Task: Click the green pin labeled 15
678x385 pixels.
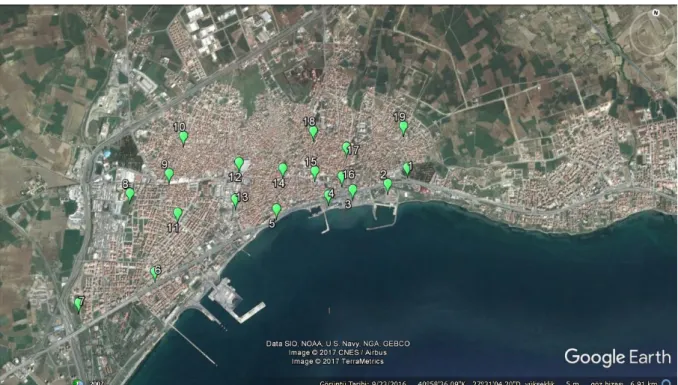Action: click(x=315, y=173)
